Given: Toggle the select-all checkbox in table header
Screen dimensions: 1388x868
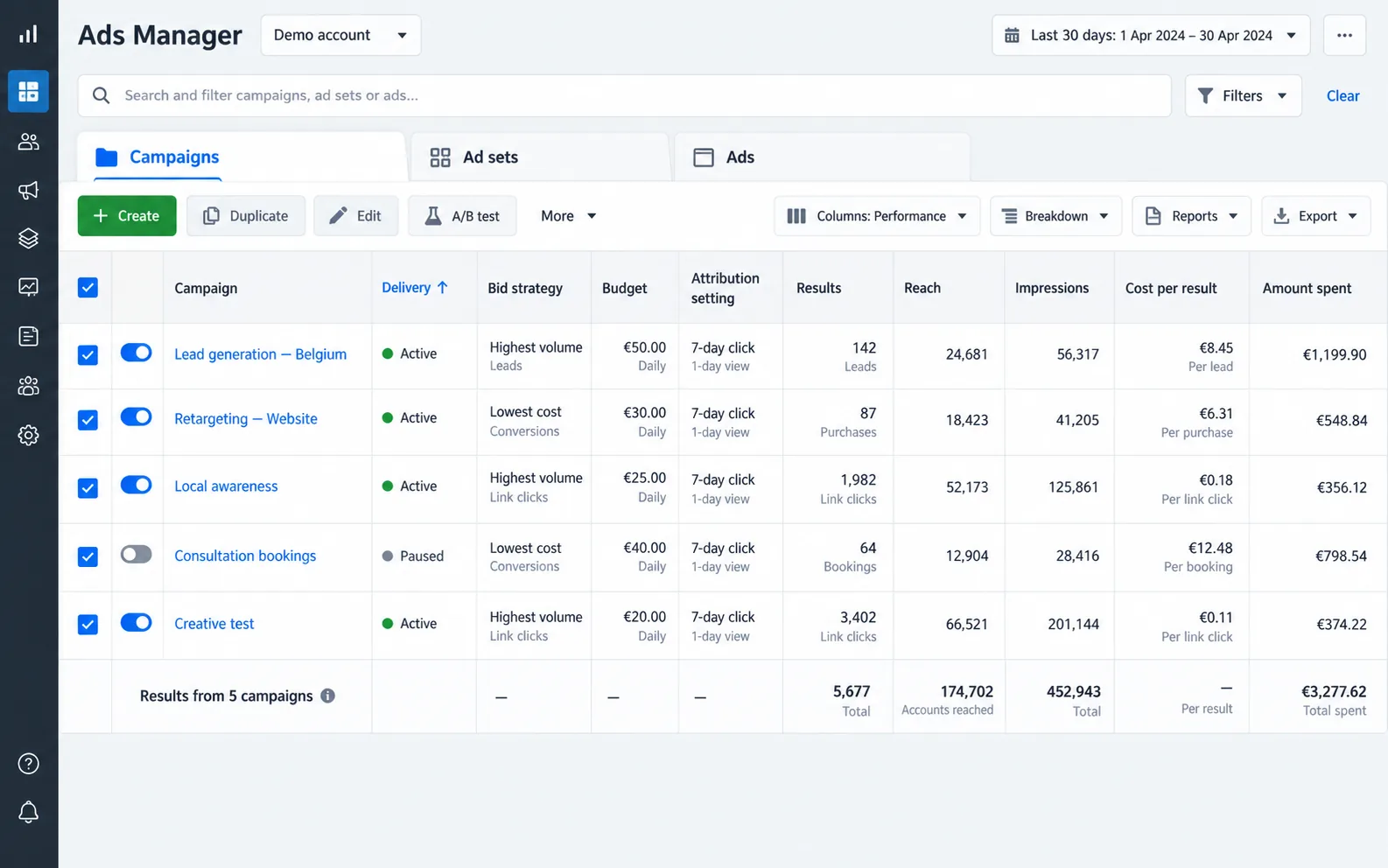Looking at the screenshot, I should click(x=88, y=287).
